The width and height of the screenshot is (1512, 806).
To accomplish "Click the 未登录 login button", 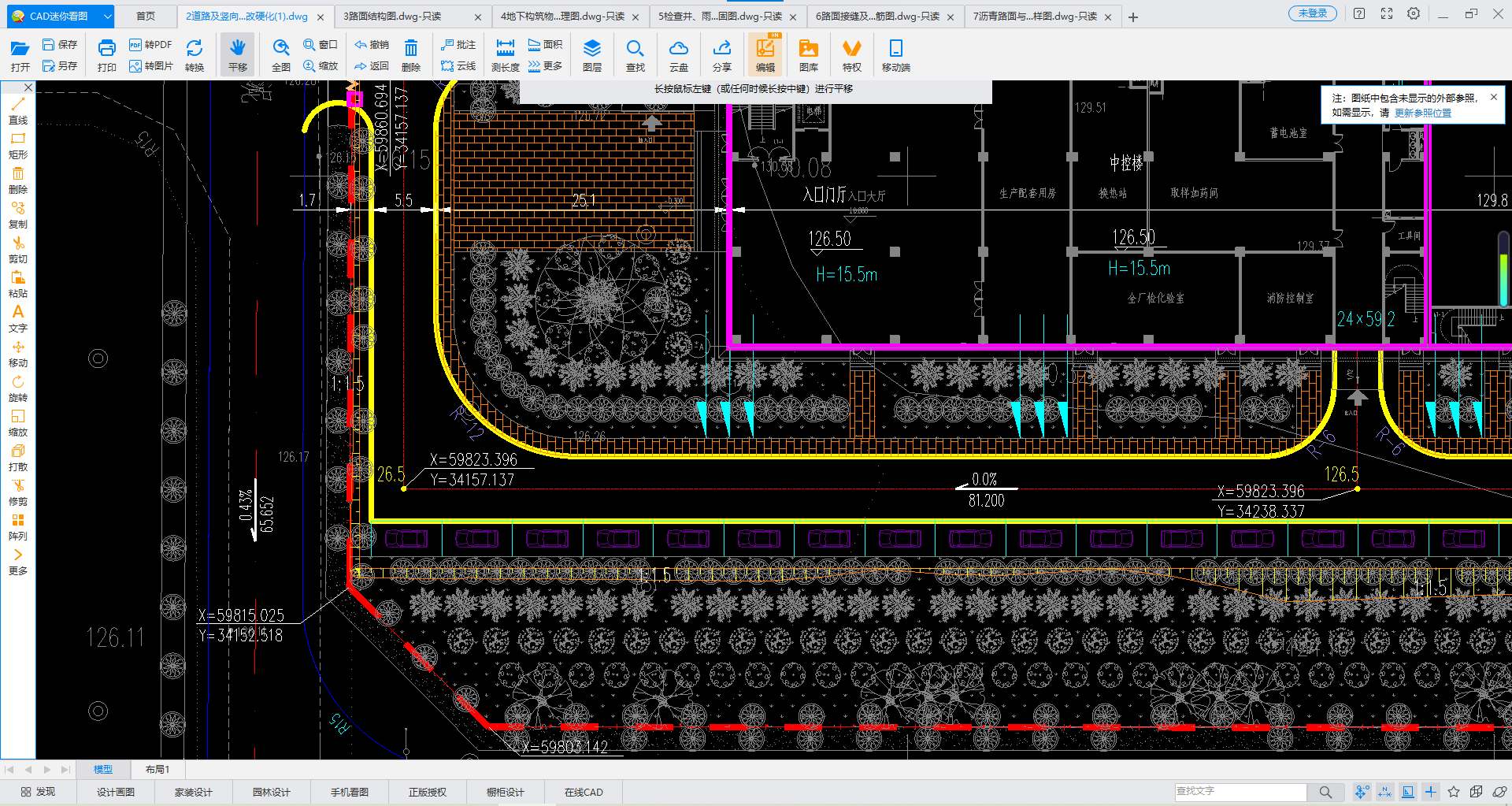I will 1312,13.
